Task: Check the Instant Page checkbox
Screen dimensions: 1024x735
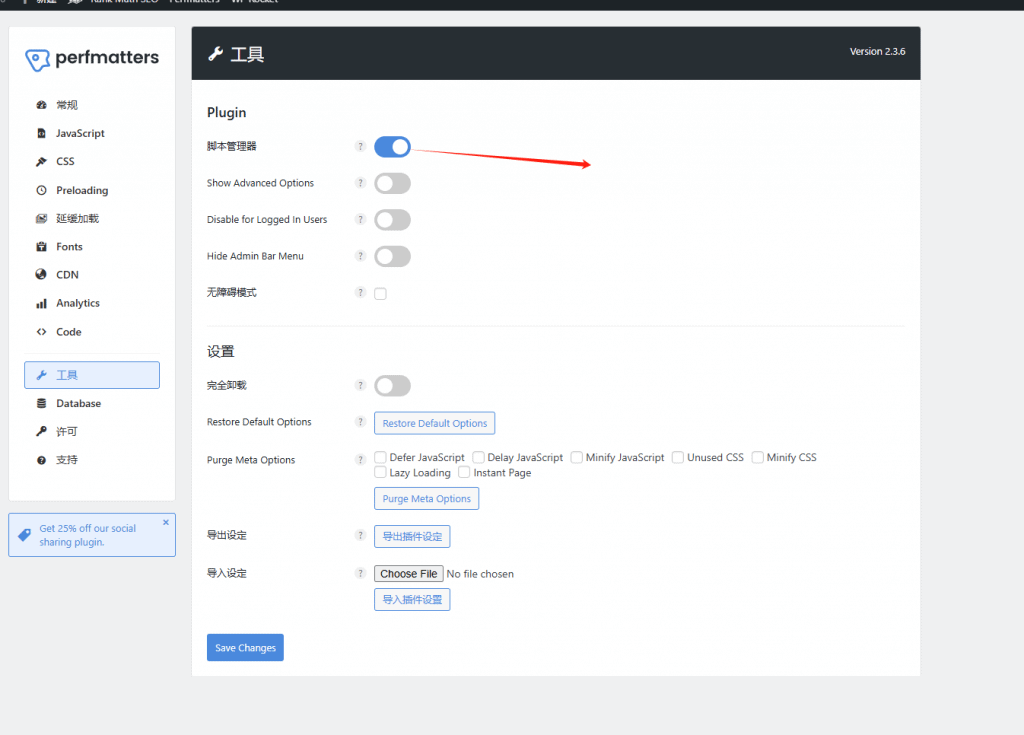Action: point(464,472)
